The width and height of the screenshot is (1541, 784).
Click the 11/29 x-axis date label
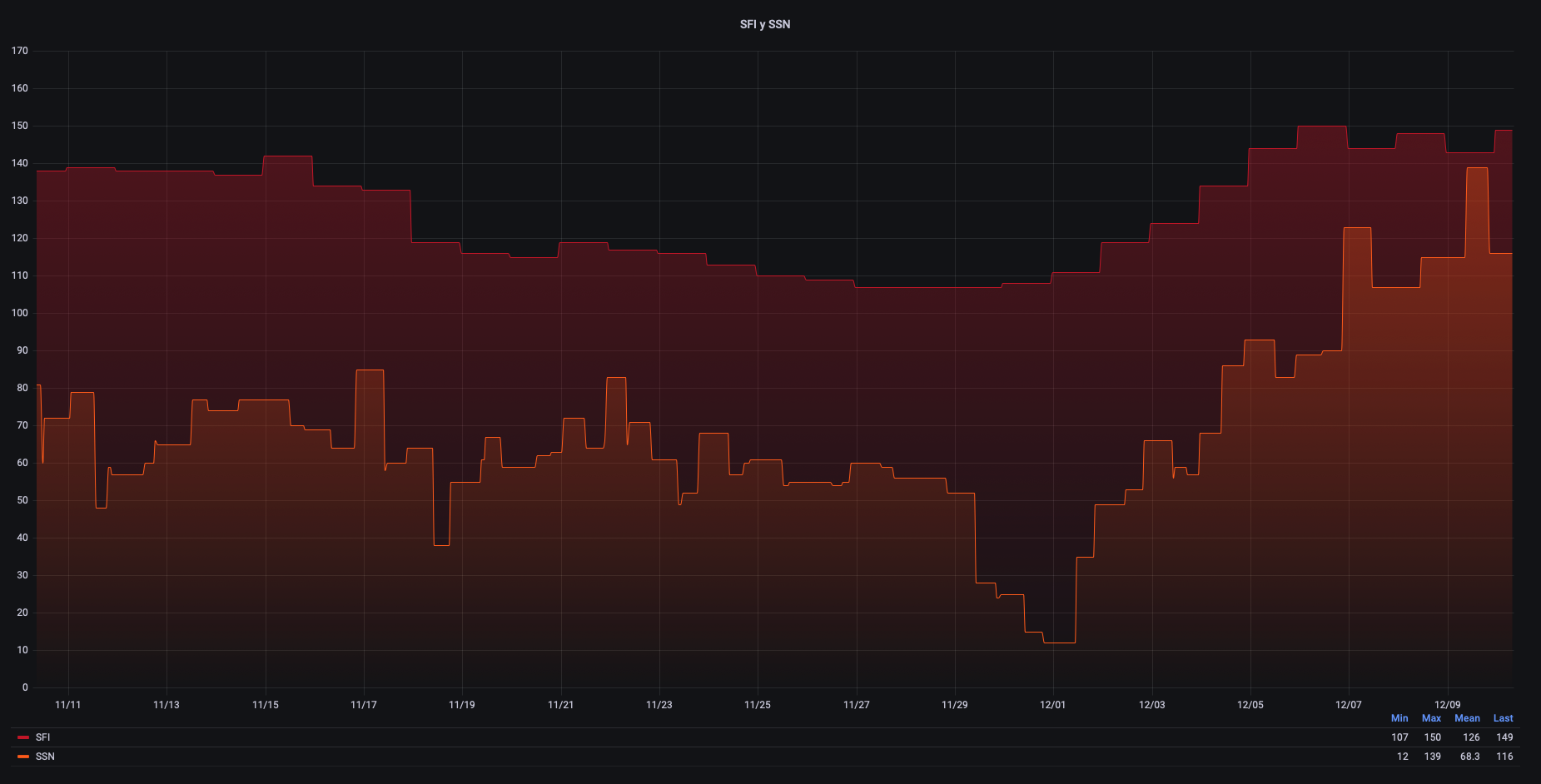click(955, 705)
